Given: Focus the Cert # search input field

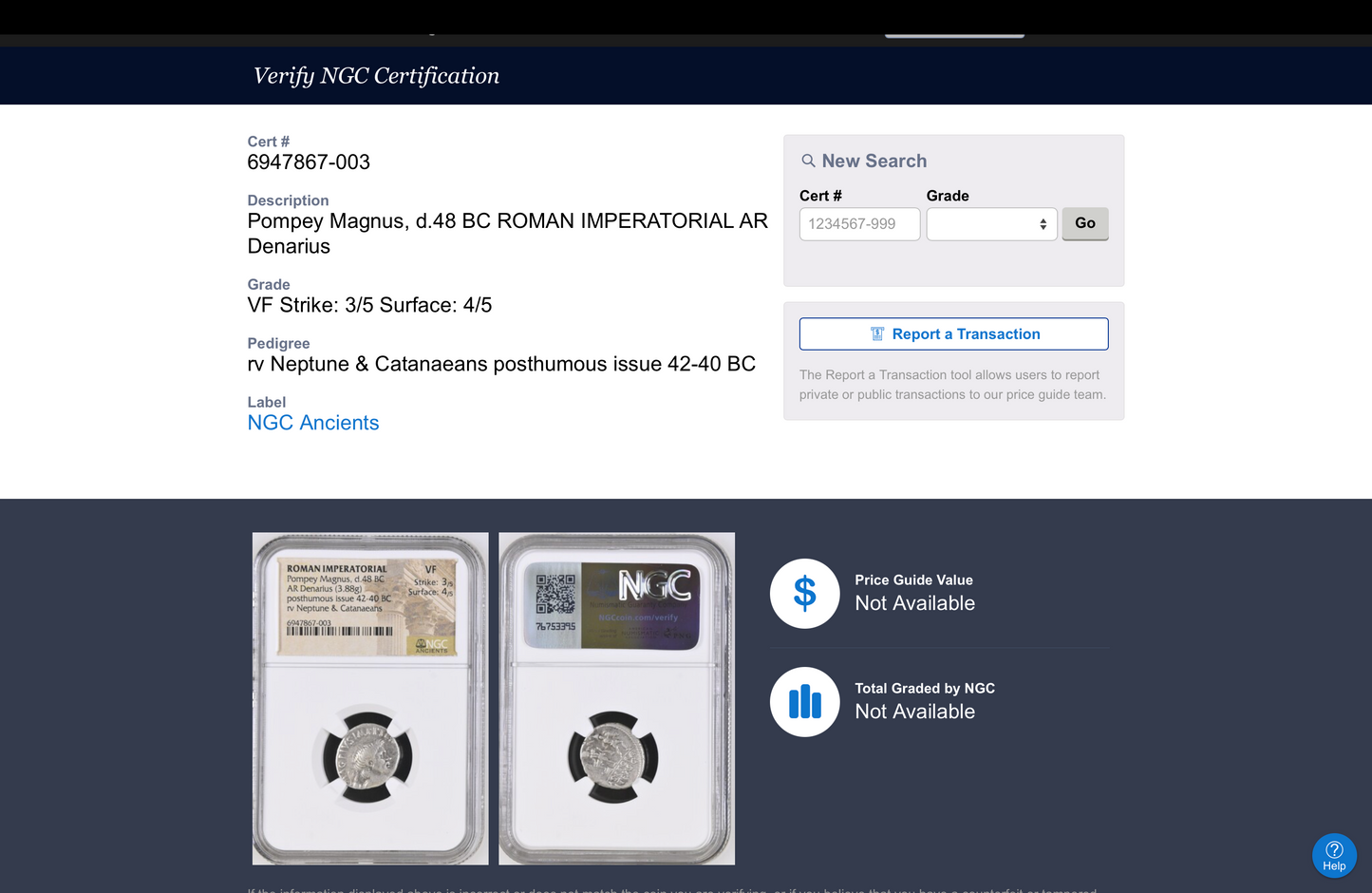Looking at the screenshot, I should (x=859, y=224).
